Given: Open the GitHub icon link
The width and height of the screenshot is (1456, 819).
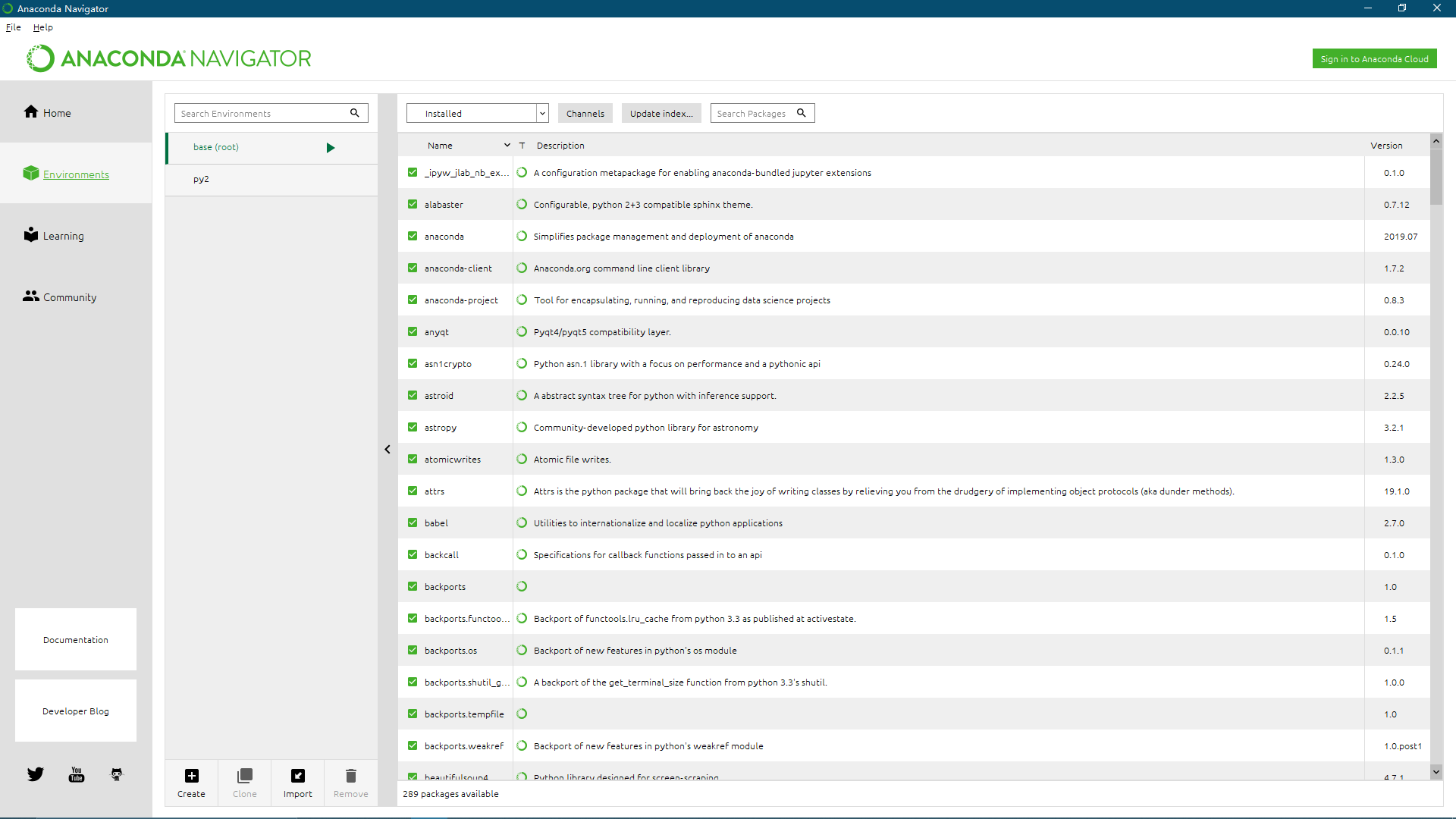Looking at the screenshot, I should pyautogui.click(x=117, y=774).
